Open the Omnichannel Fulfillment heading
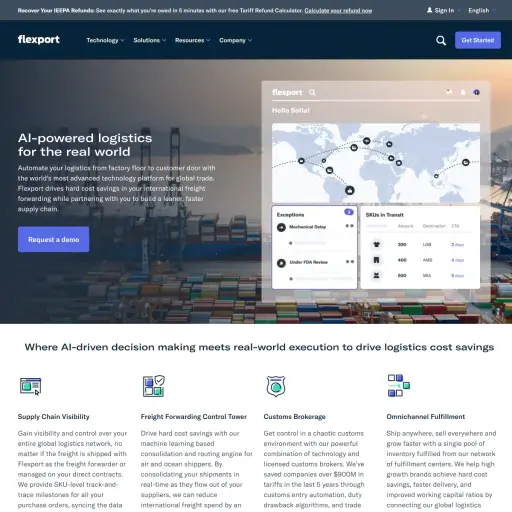Viewport: 512px width, 512px height. click(x=426, y=417)
